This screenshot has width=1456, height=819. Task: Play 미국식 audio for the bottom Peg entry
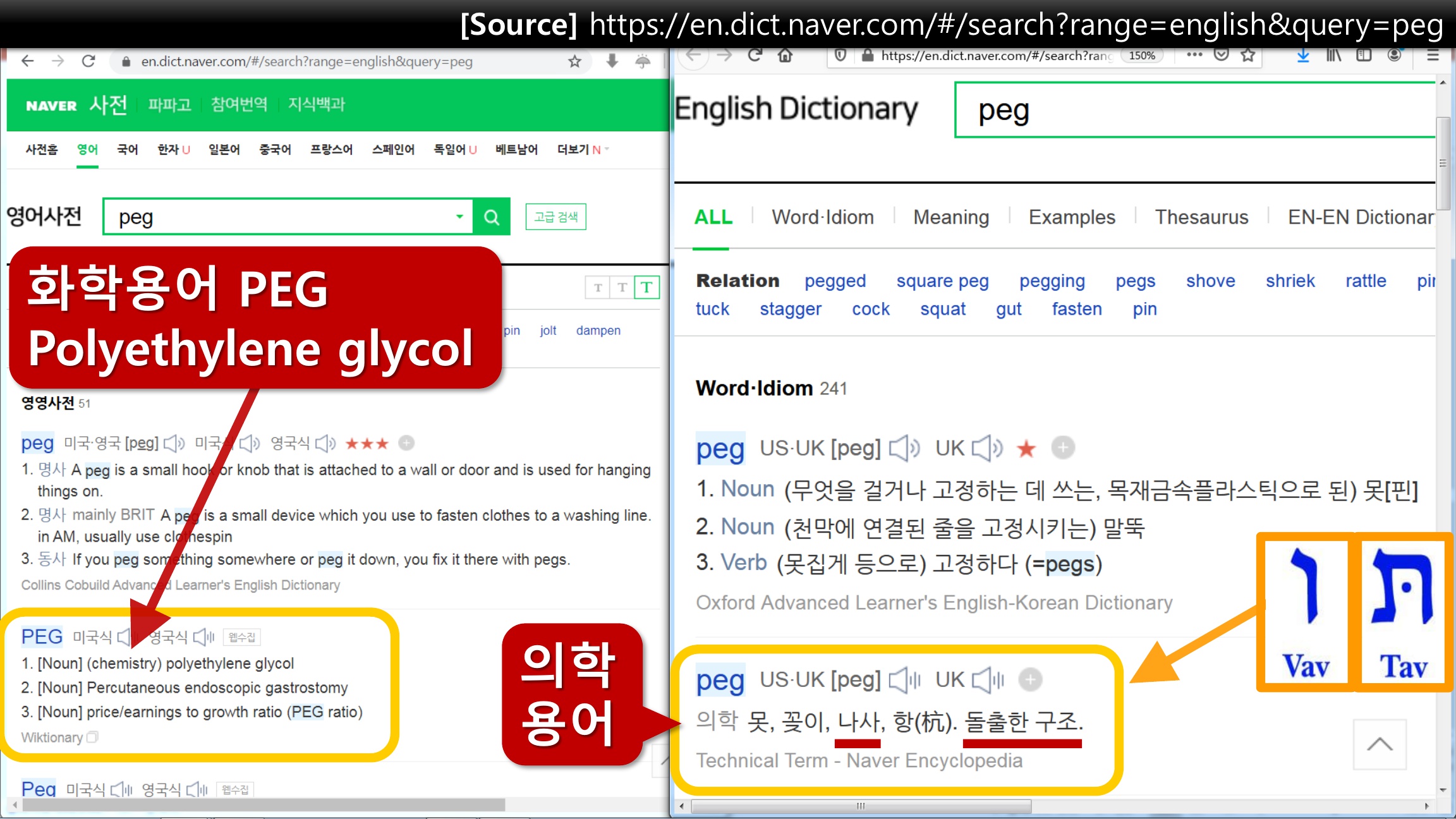(121, 789)
